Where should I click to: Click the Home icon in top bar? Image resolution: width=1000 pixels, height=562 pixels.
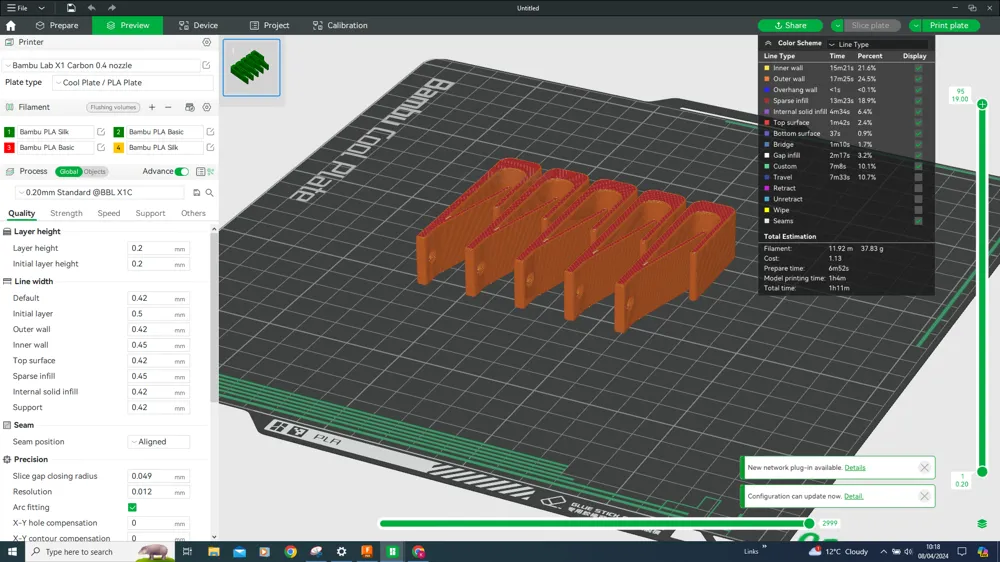11,25
